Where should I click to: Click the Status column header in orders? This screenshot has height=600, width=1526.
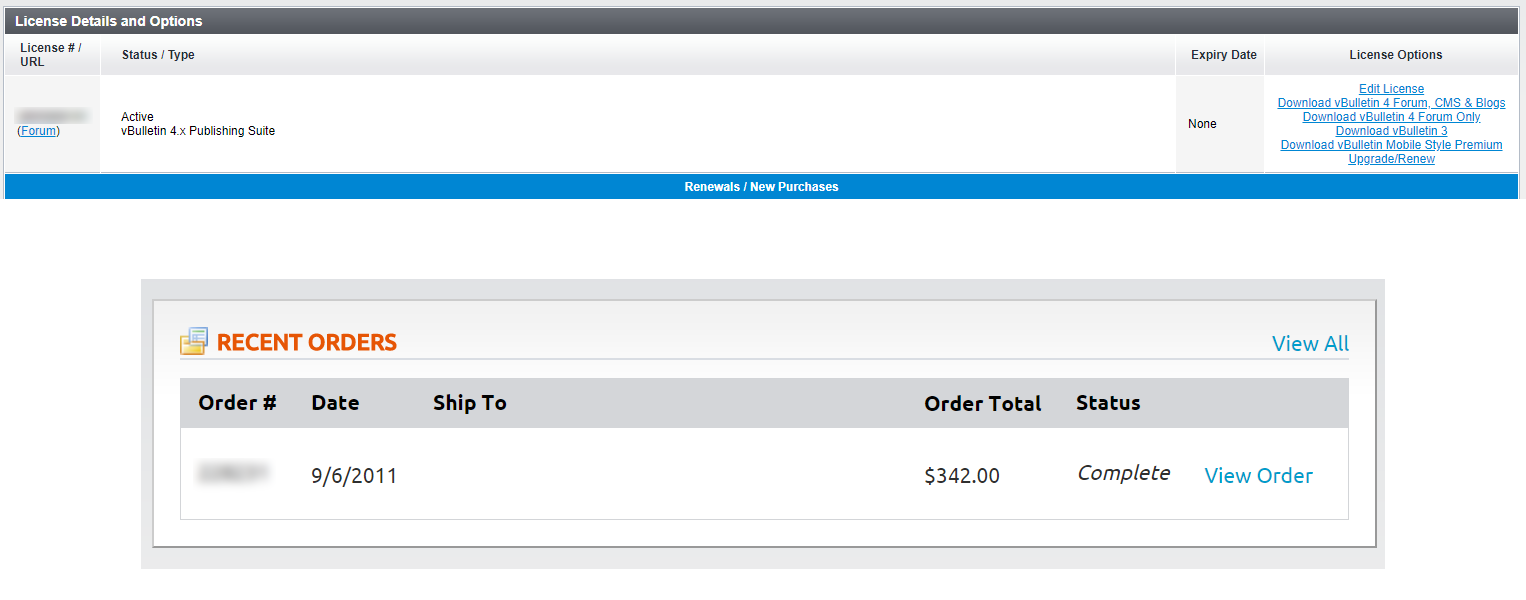tap(1108, 403)
